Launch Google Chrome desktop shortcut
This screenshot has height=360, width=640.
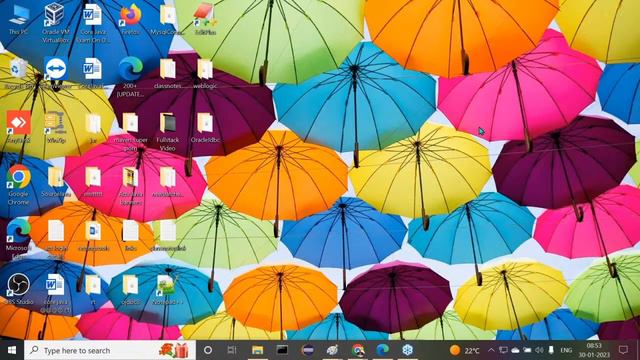point(18,184)
